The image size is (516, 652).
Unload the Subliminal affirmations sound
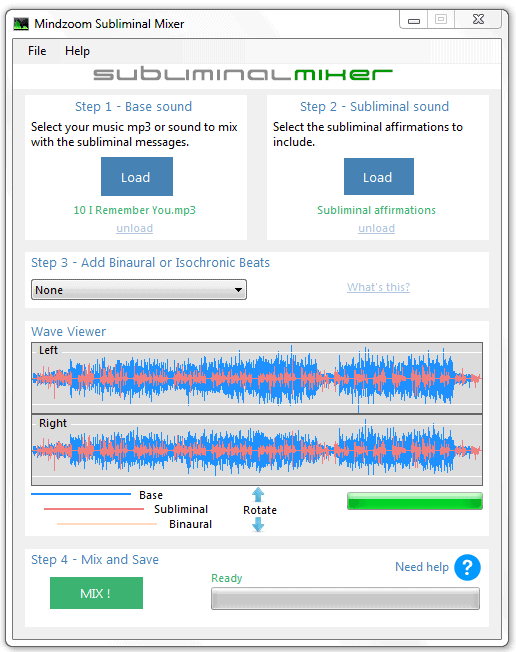(376, 228)
